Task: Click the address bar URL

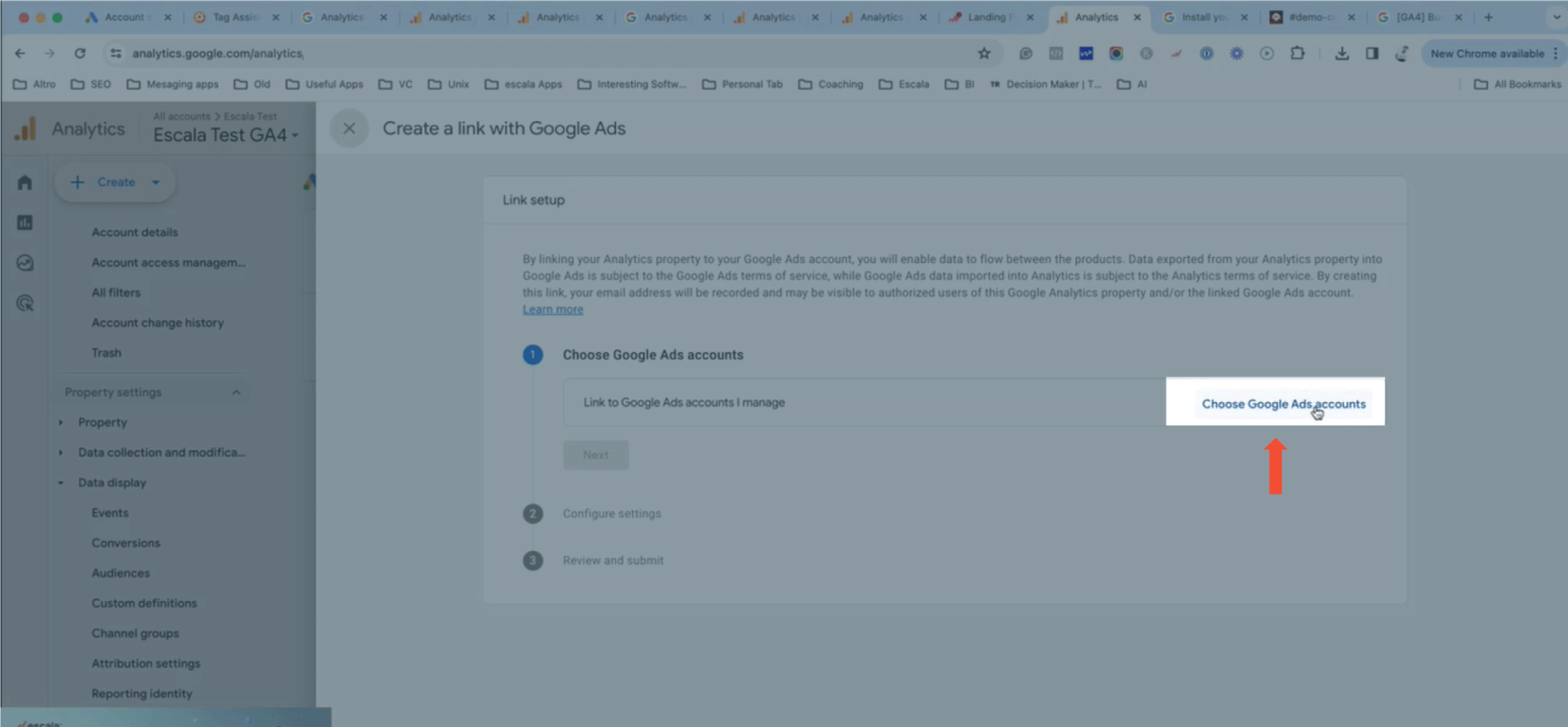Action: click(218, 53)
